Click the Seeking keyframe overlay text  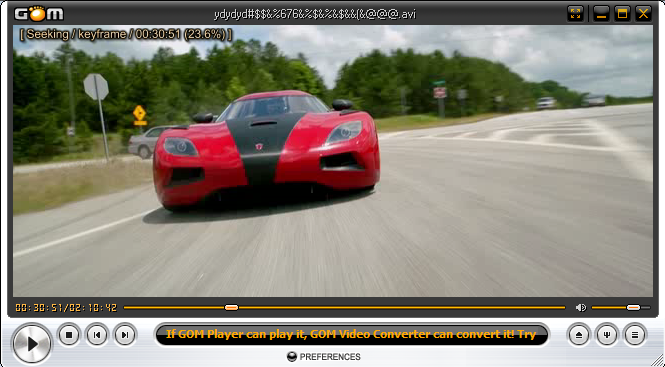pyautogui.click(x=126, y=34)
